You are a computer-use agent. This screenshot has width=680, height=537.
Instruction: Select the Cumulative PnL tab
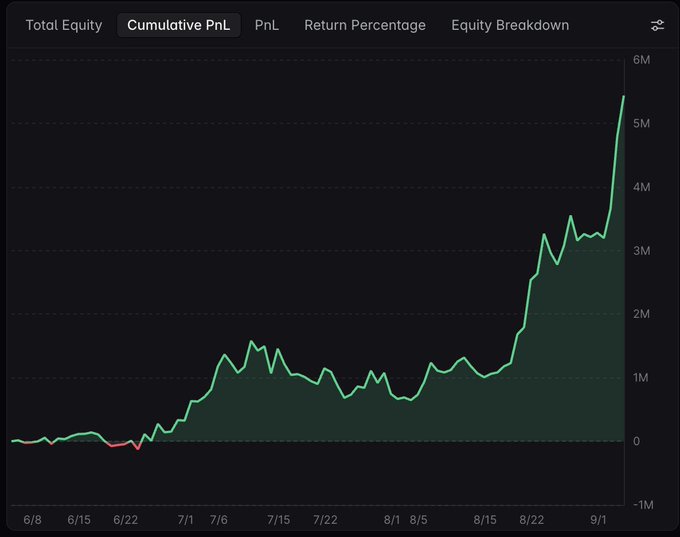click(179, 25)
